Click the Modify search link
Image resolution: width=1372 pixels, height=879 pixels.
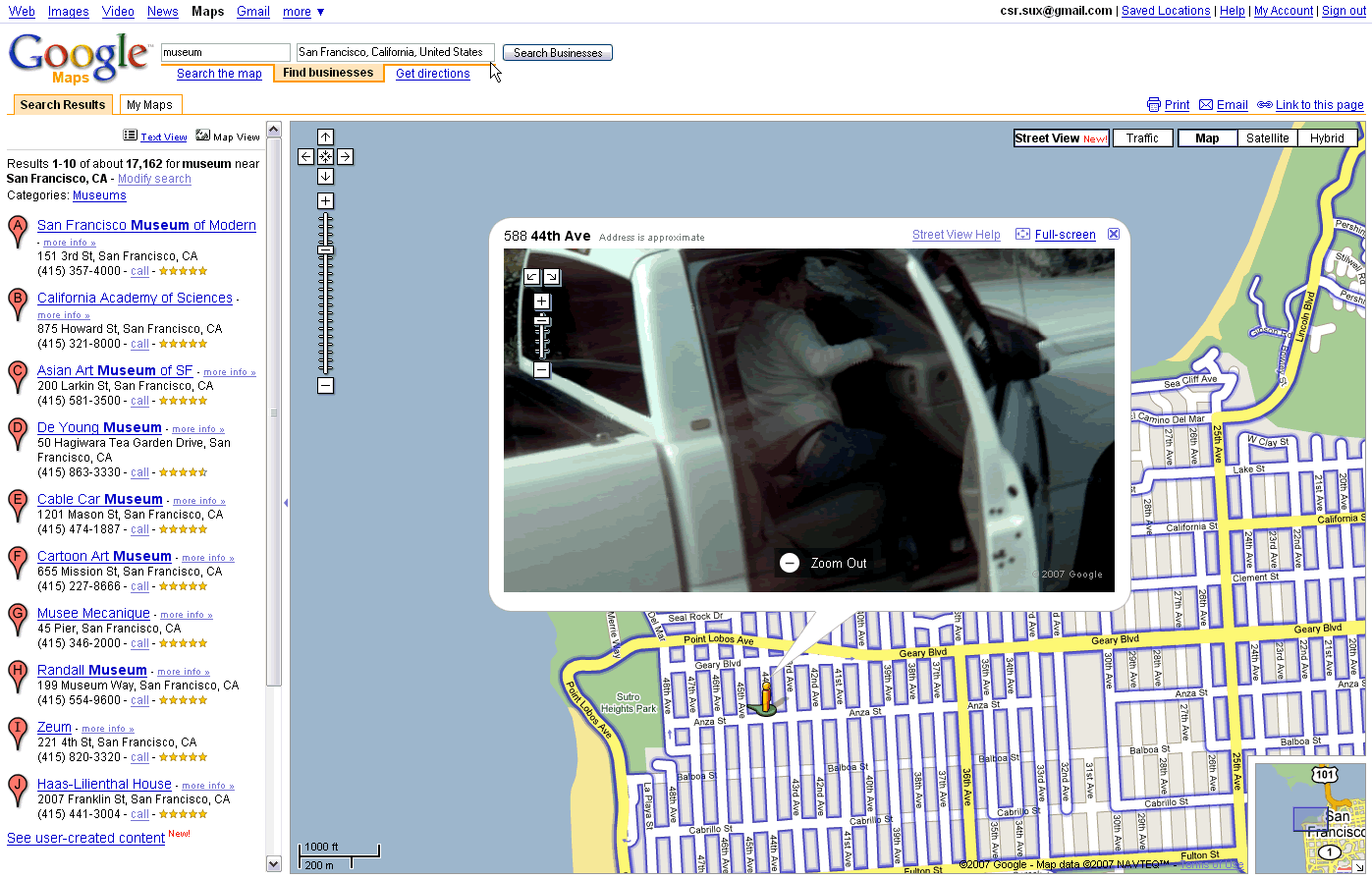pos(154,179)
